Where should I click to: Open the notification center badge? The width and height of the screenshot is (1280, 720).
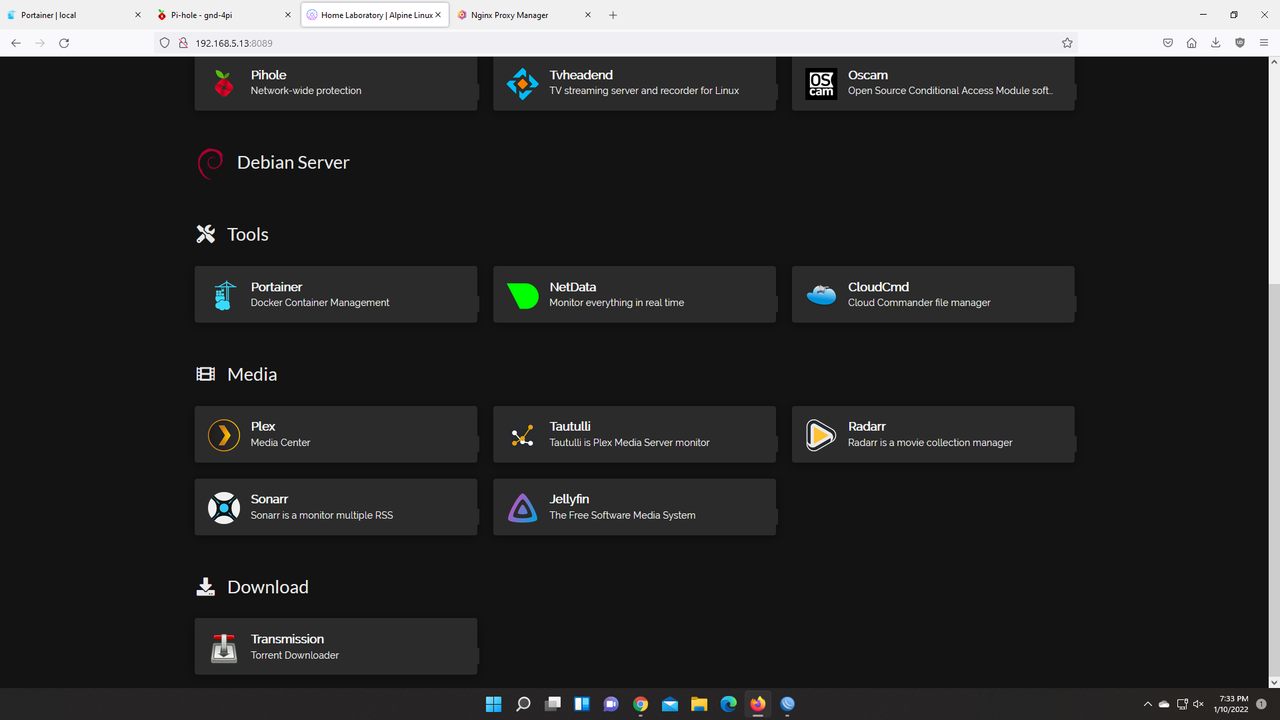point(1261,704)
